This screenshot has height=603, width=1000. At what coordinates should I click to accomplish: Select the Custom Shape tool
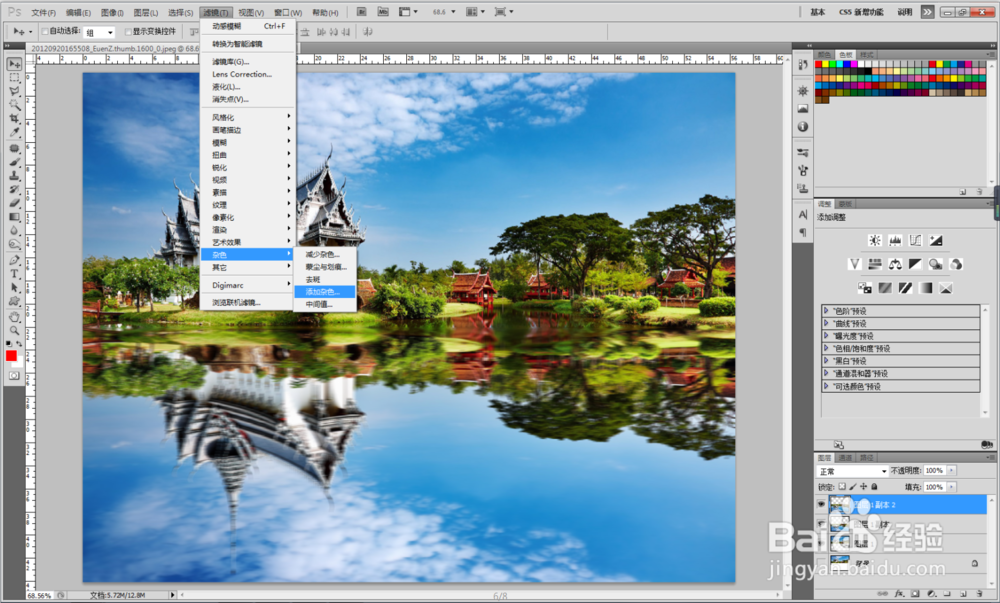14,302
